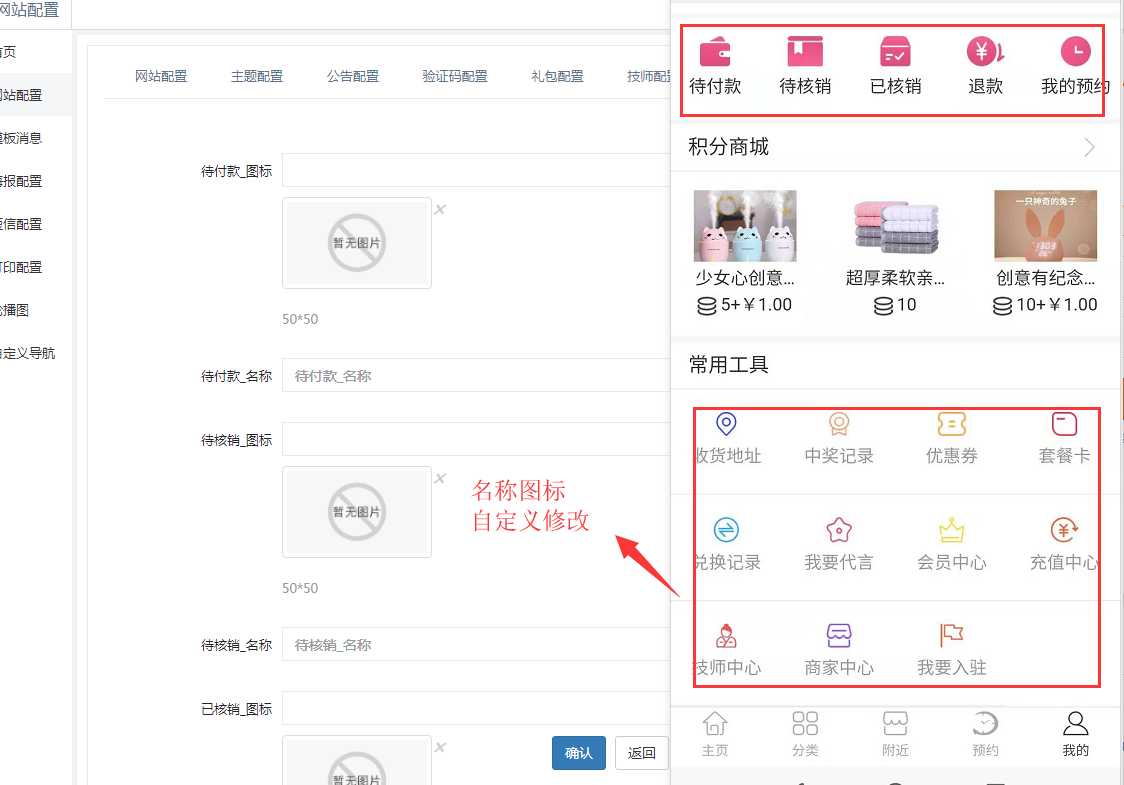The image size is (1124, 785).
Task: Focus the 待付款_图标 path field
Action: coord(476,170)
